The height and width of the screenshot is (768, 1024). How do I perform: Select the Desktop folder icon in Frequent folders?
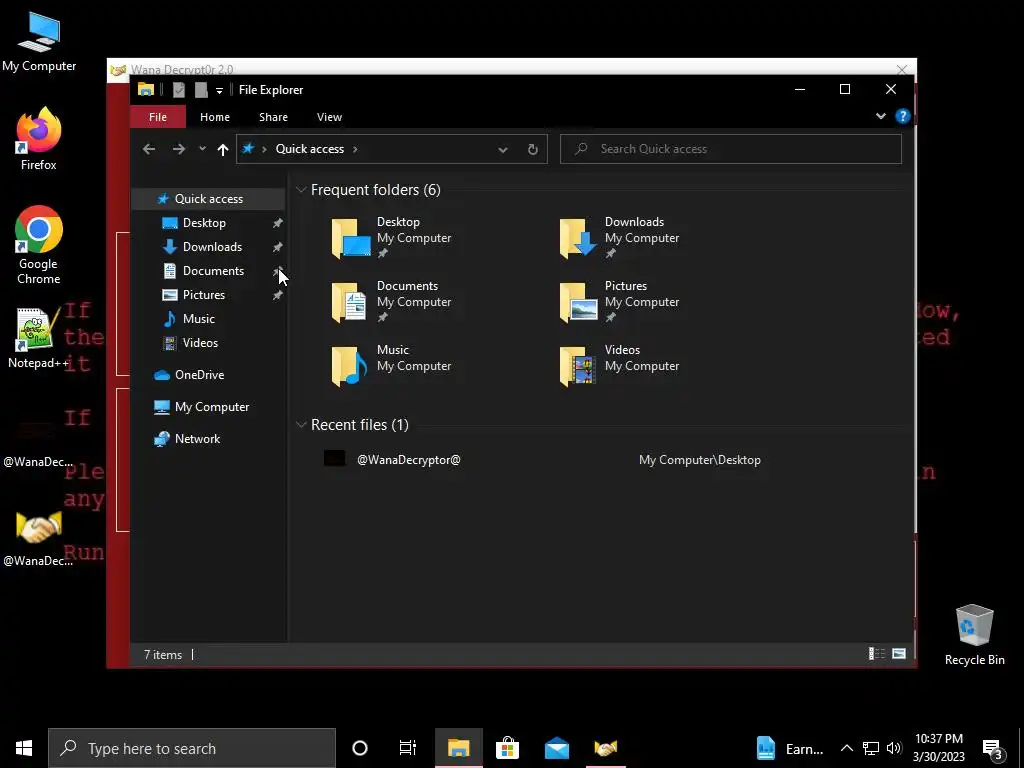pyautogui.click(x=351, y=238)
